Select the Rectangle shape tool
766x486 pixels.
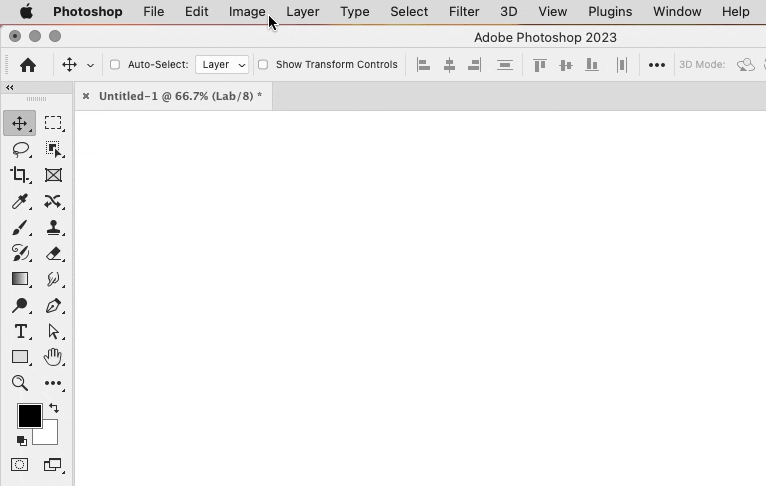[20, 357]
